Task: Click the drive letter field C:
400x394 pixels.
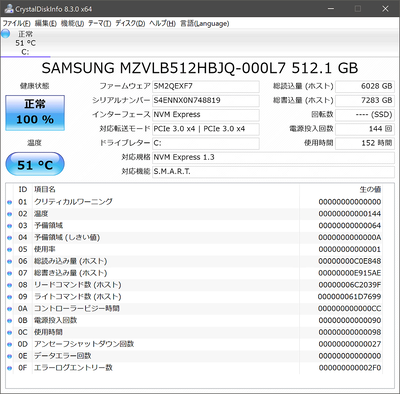Action: click(x=206, y=143)
